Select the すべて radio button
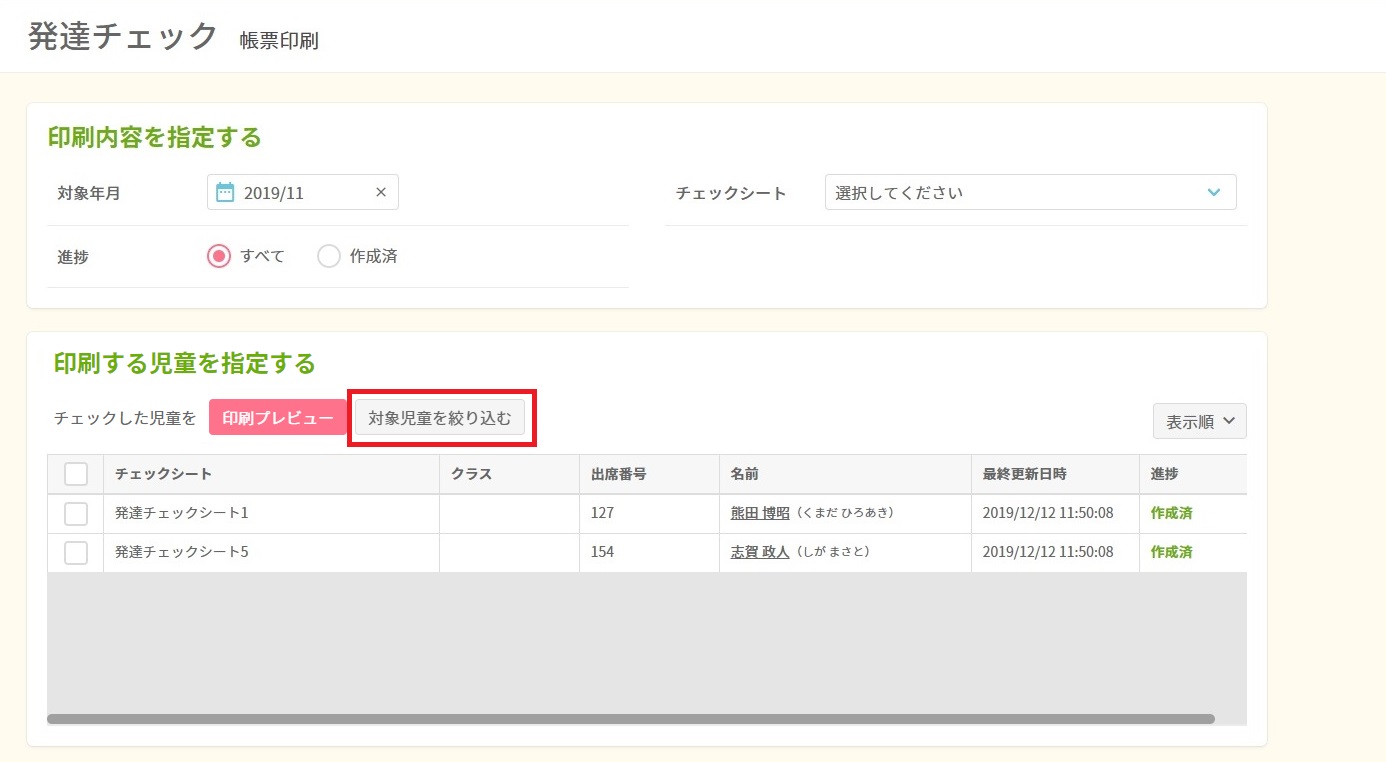 (219, 256)
